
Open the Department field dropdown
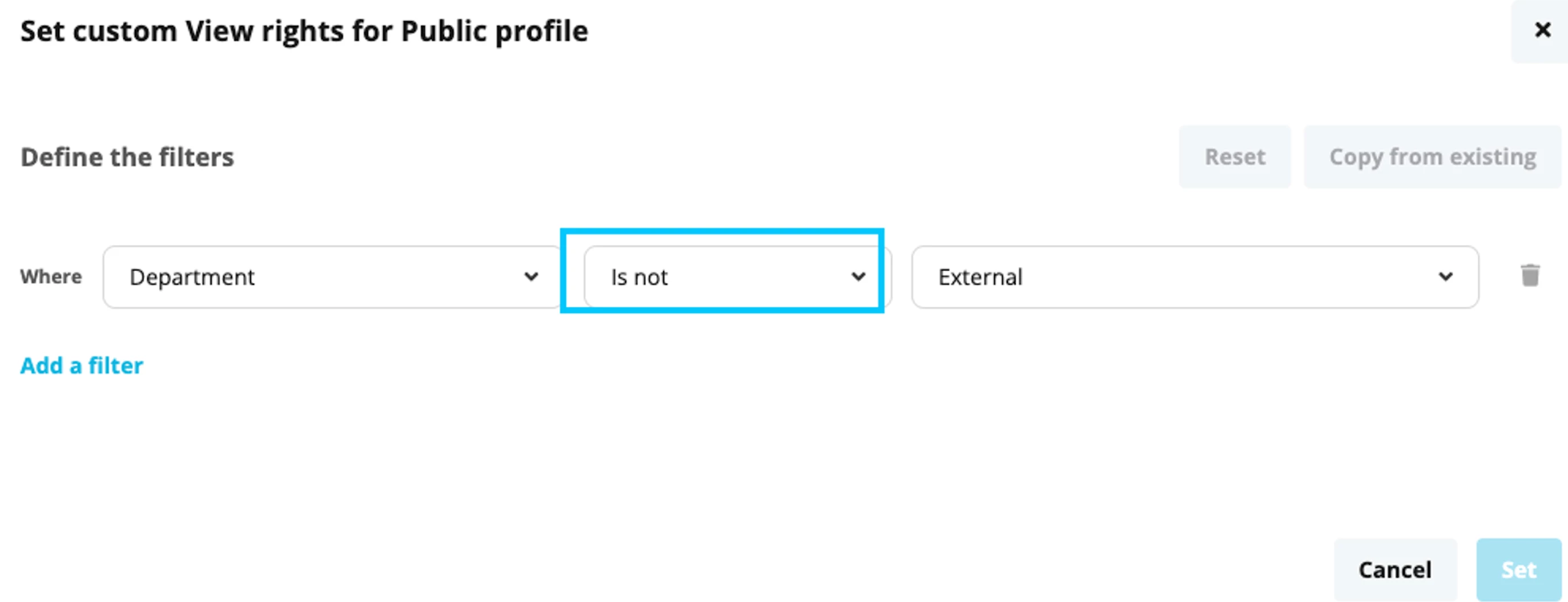click(x=332, y=277)
